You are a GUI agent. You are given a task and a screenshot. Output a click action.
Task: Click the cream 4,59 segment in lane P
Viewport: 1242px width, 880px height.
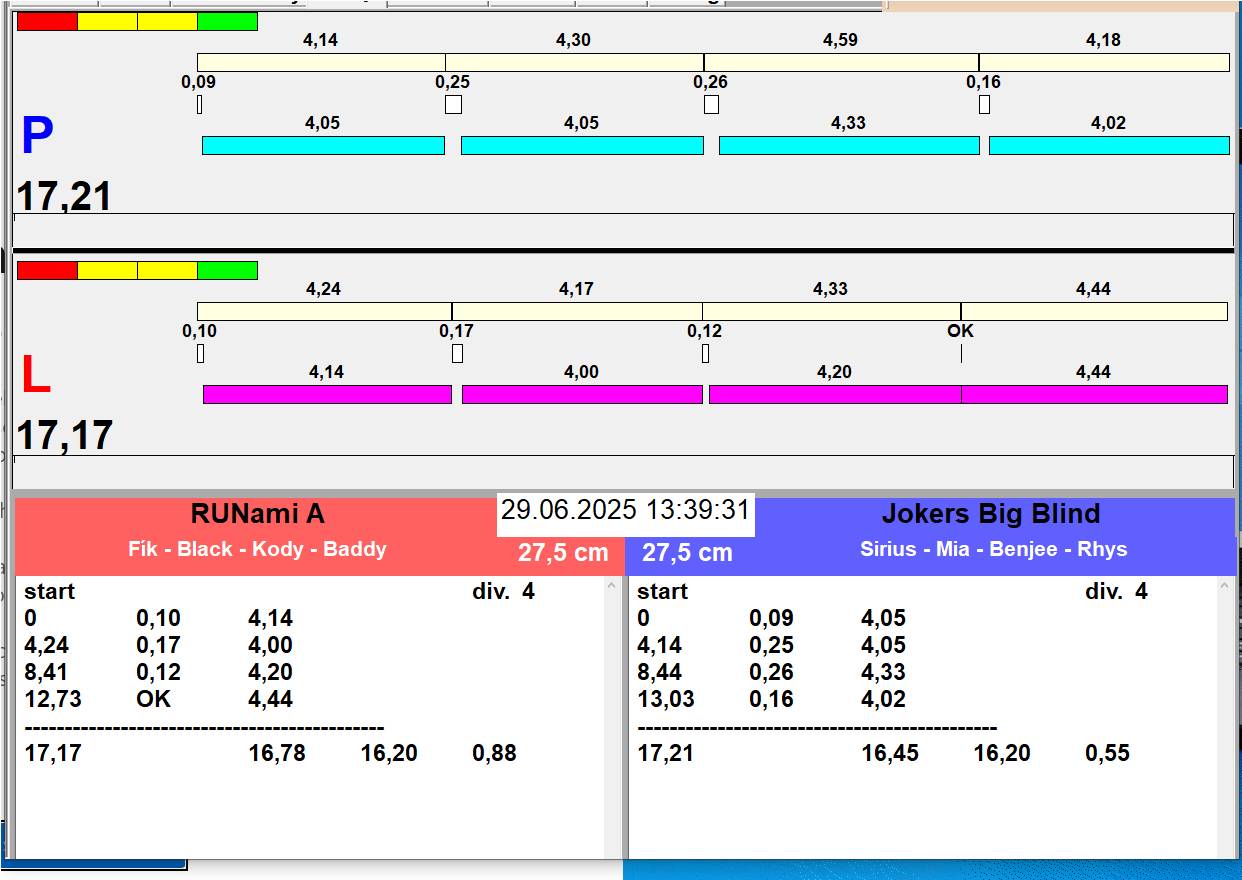(840, 62)
